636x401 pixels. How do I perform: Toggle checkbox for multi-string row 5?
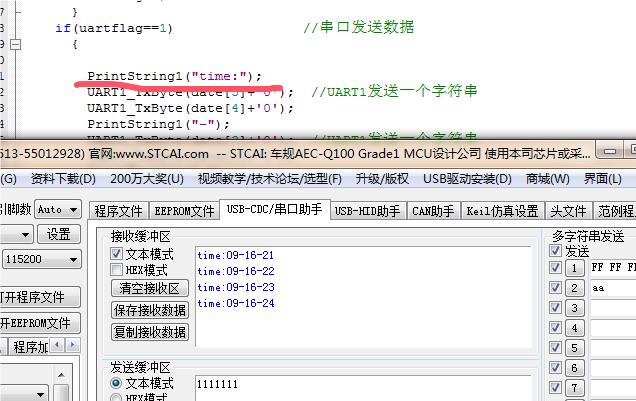click(555, 347)
